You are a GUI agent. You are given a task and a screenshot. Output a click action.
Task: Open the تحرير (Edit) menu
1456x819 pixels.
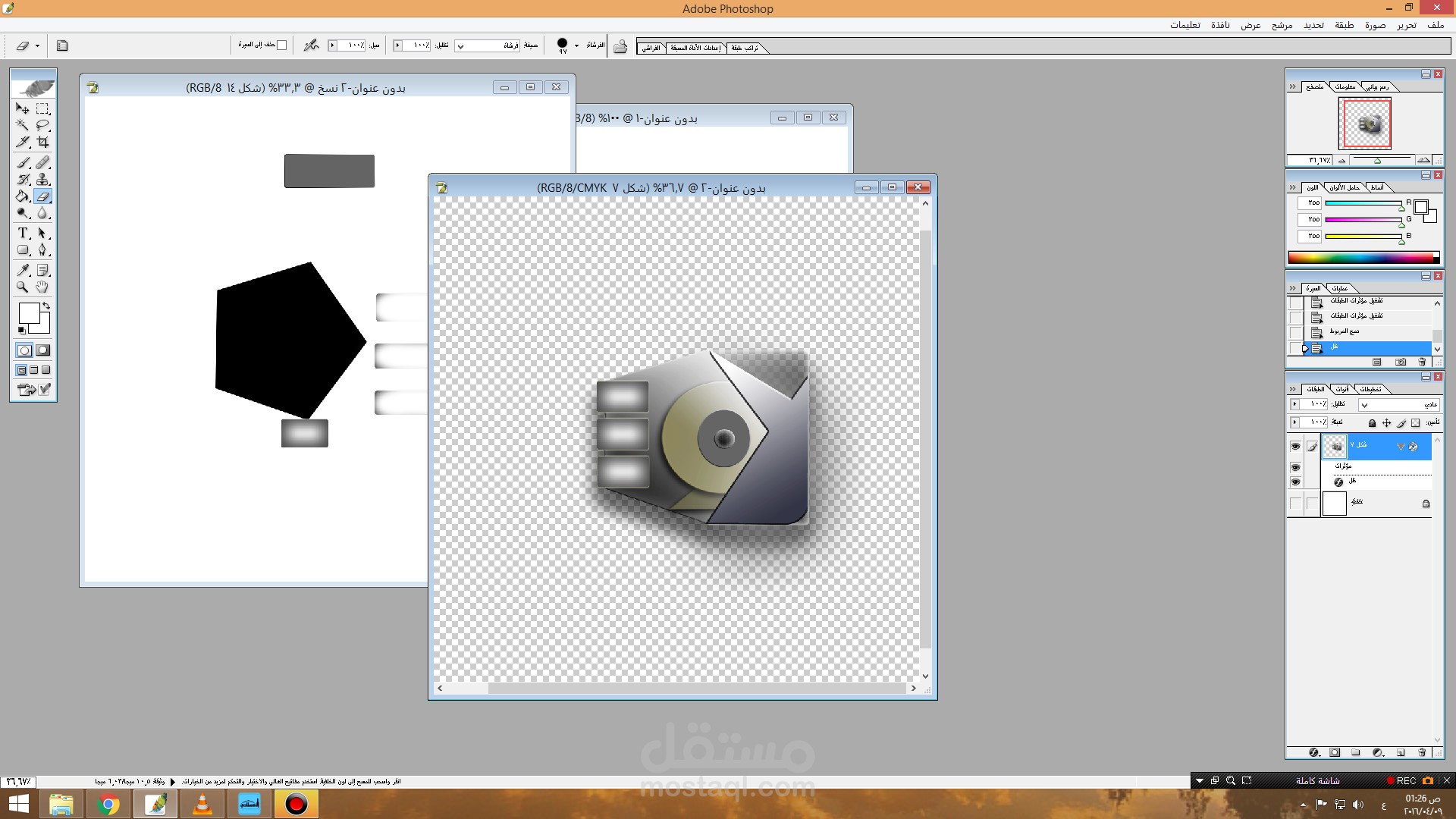pyautogui.click(x=1407, y=25)
